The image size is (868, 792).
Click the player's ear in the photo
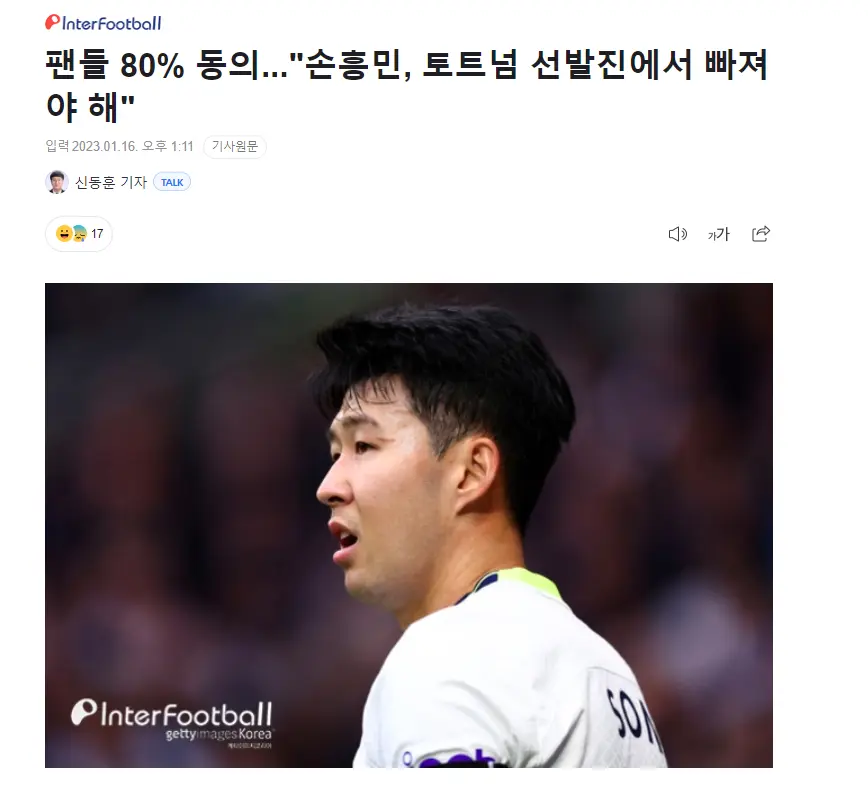tap(477, 475)
